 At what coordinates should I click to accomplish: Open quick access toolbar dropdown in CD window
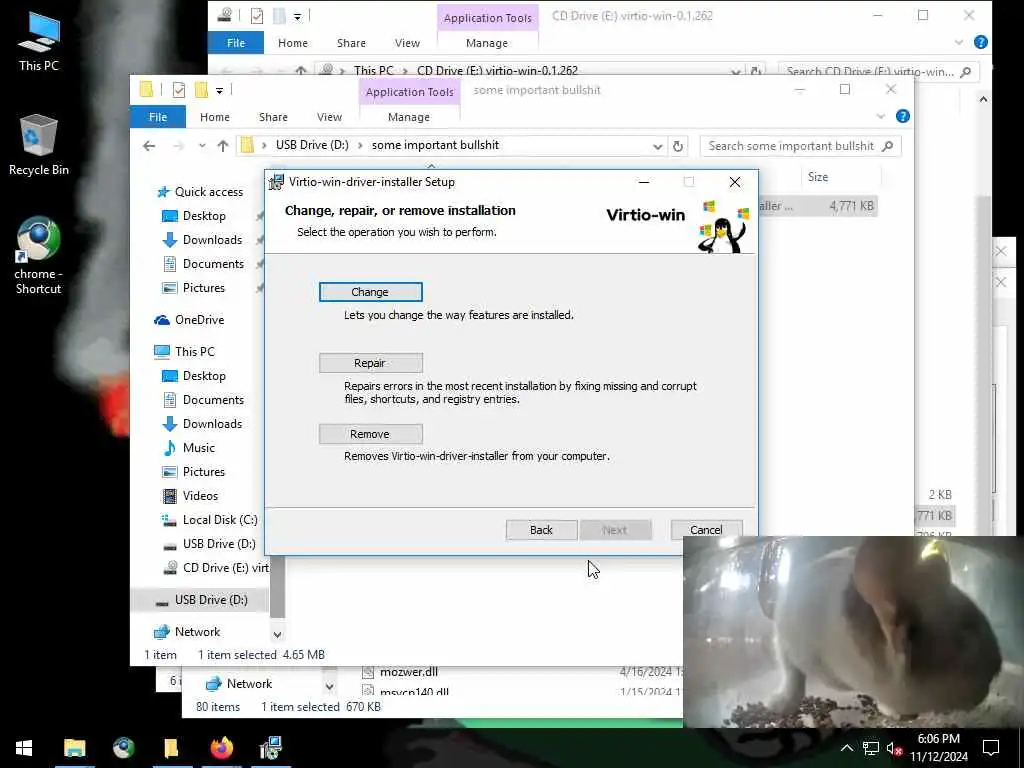(297, 16)
